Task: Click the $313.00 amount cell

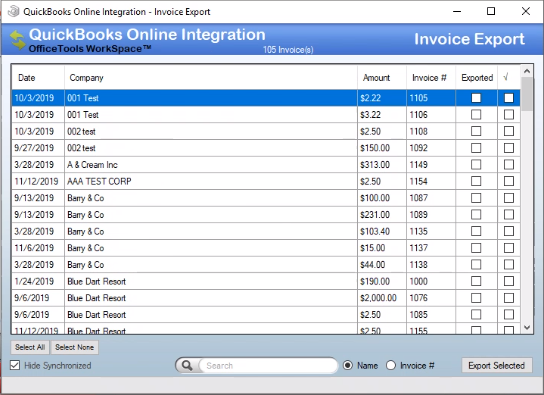Action: (x=382, y=164)
